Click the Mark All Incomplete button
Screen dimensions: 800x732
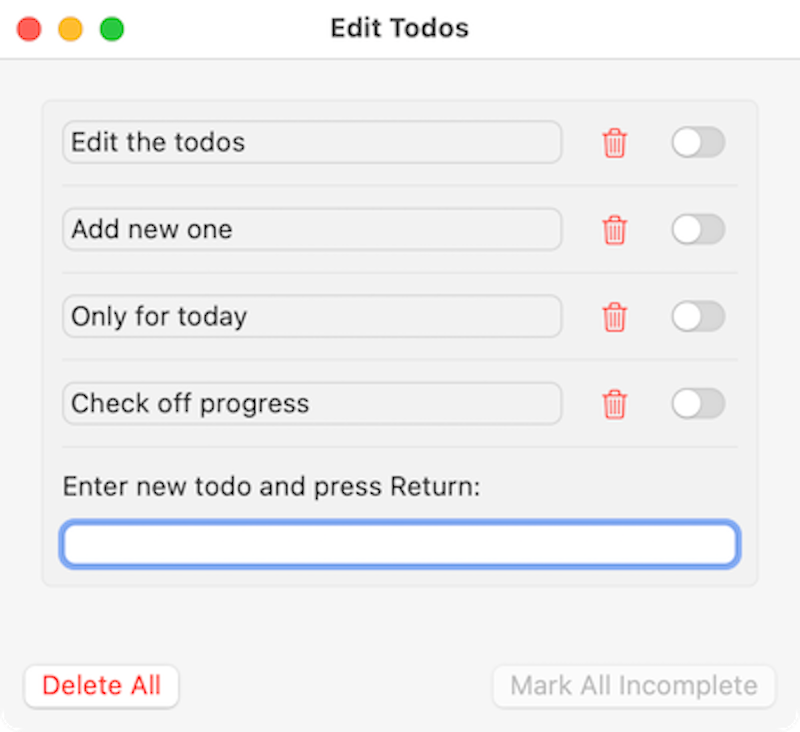pos(634,686)
